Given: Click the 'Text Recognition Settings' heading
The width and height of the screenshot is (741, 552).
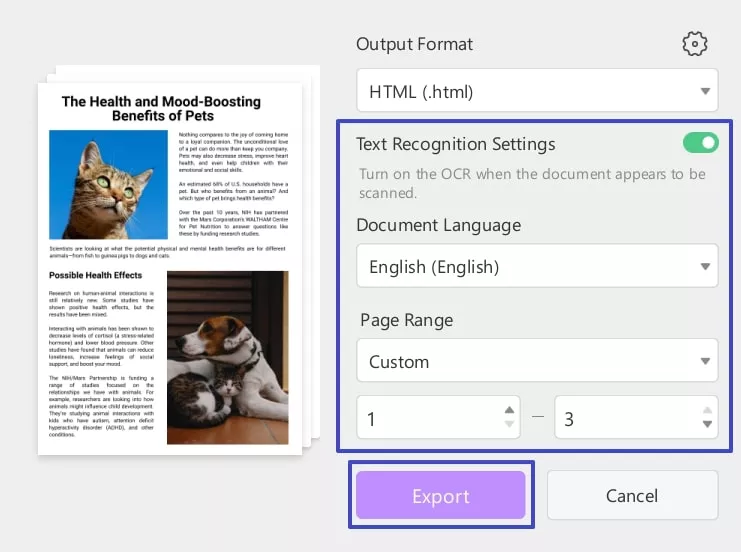Looking at the screenshot, I should tap(456, 144).
